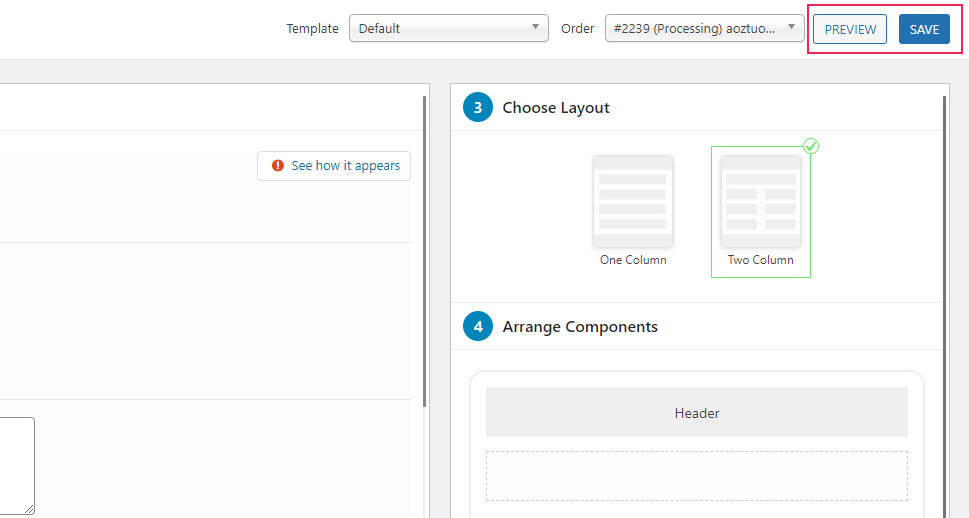Click the SAVE button
The width and height of the screenshot is (969, 518).
click(x=924, y=29)
